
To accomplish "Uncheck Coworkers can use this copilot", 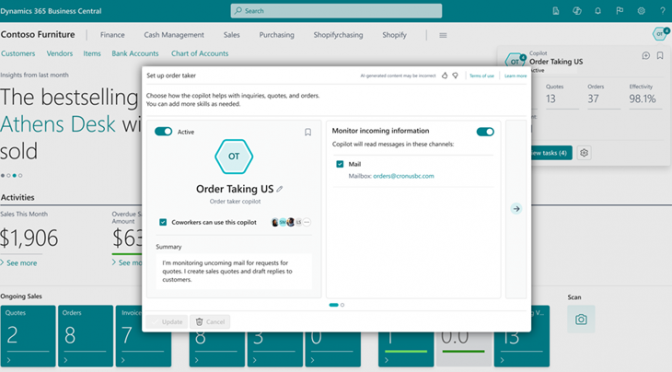I will pyautogui.click(x=163, y=222).
